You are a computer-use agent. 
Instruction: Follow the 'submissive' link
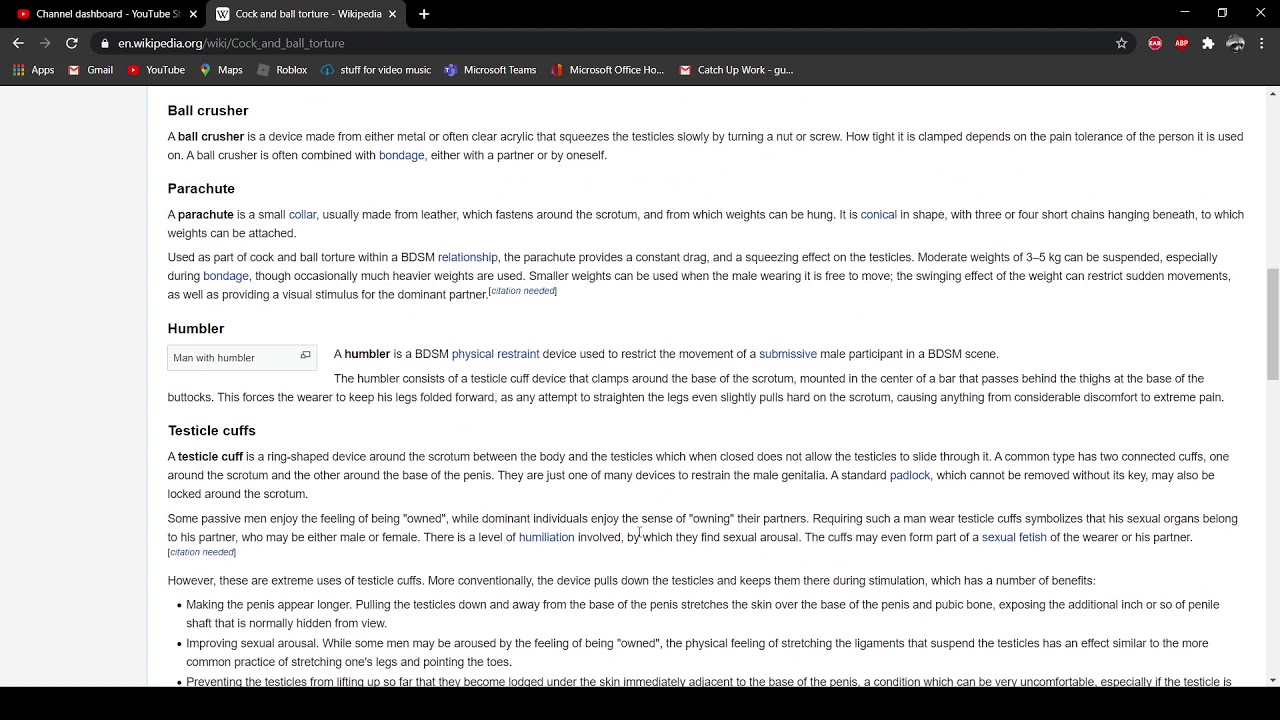point(787,353)
